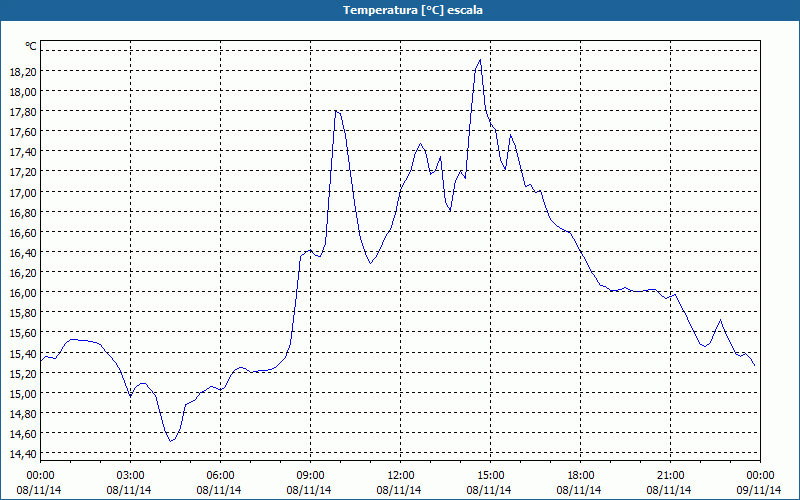
Task: Select the 09:00 time axis label
Action: (x=310, y=476)
